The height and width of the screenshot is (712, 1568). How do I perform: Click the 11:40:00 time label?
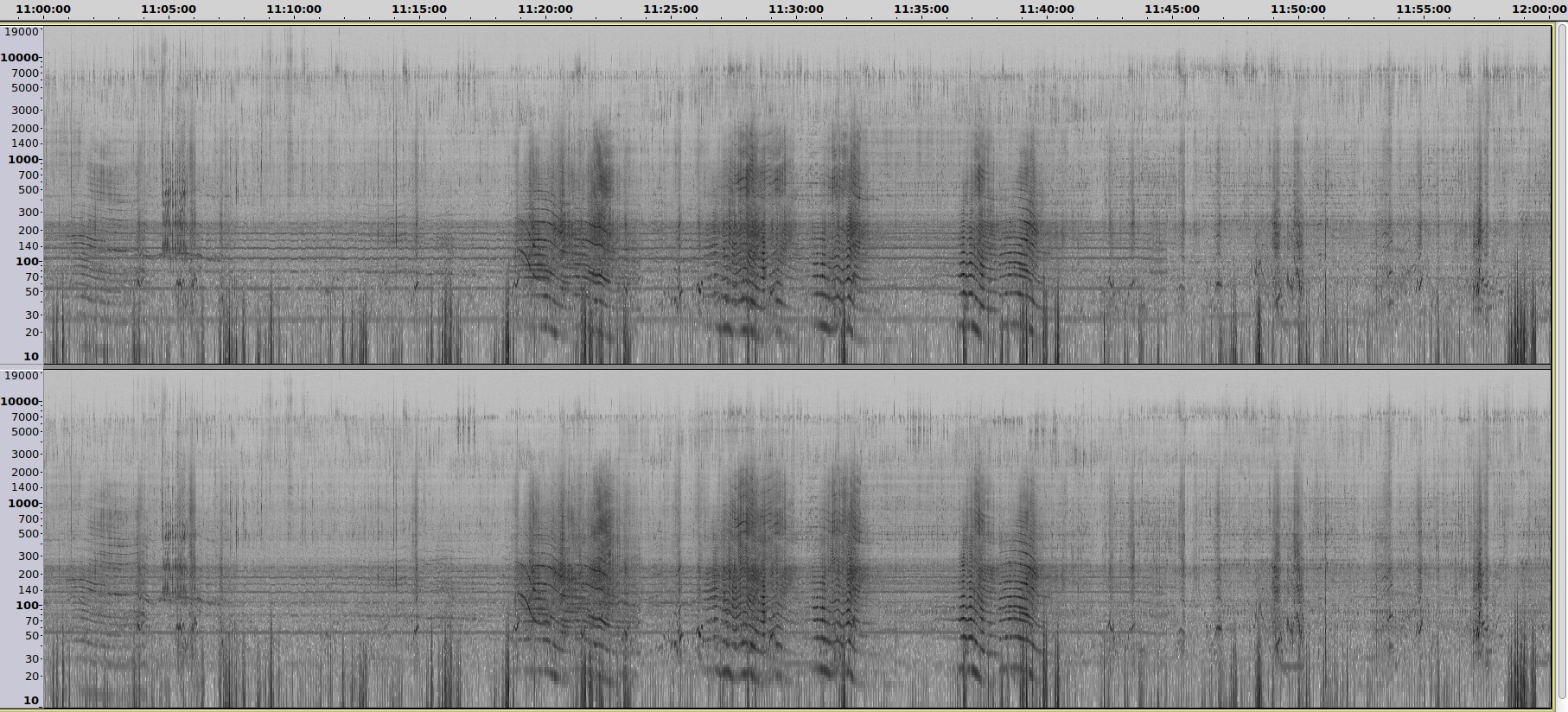tap(1047, 10)
